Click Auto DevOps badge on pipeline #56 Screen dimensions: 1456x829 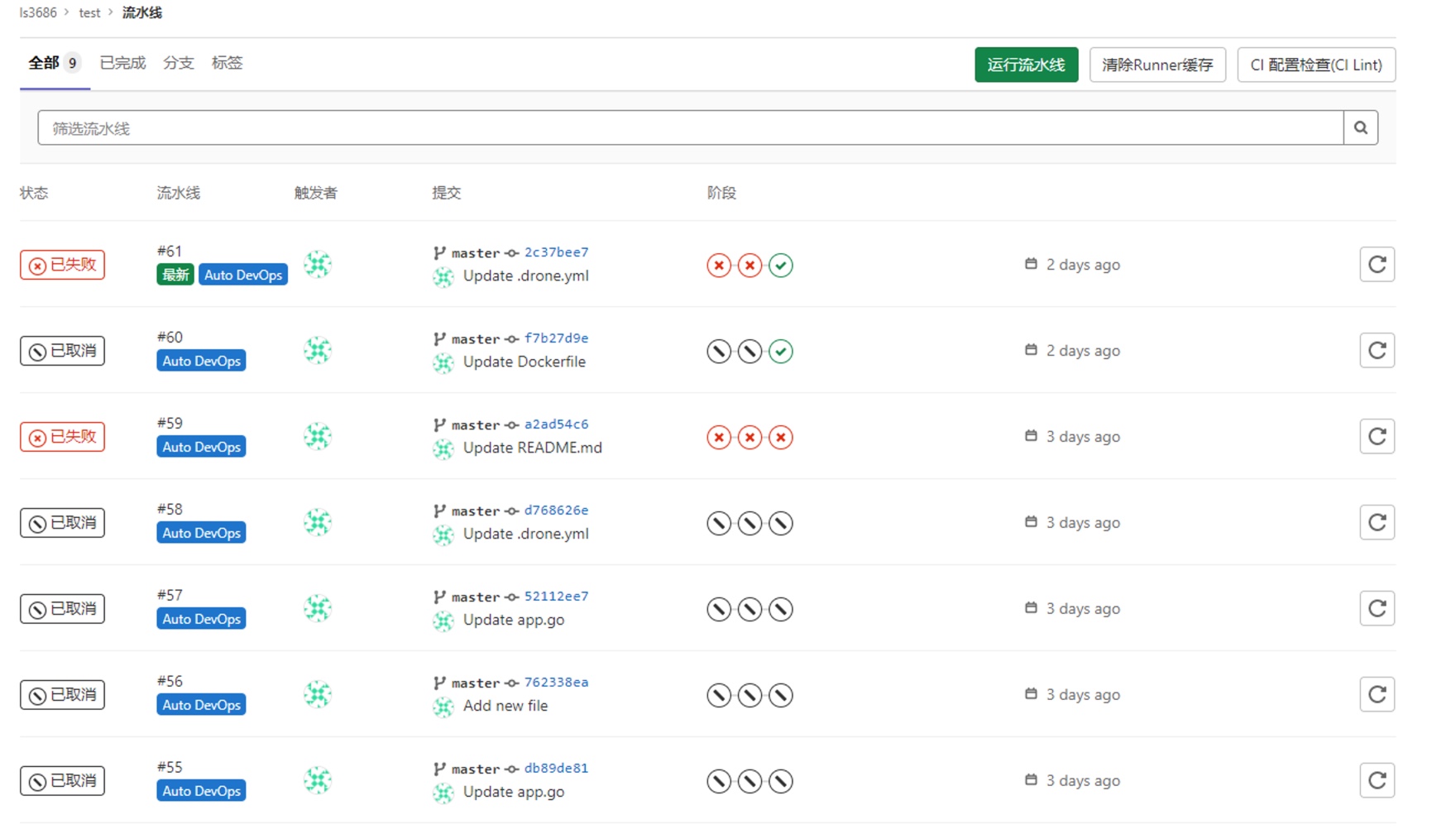click(201, 705)
